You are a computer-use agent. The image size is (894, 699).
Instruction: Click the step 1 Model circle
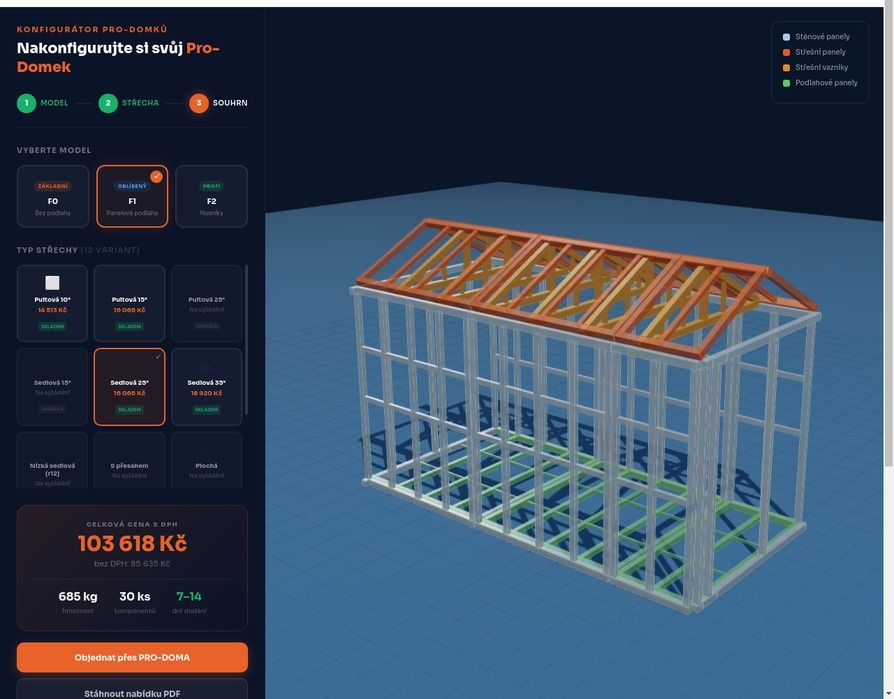click(26, 103)
